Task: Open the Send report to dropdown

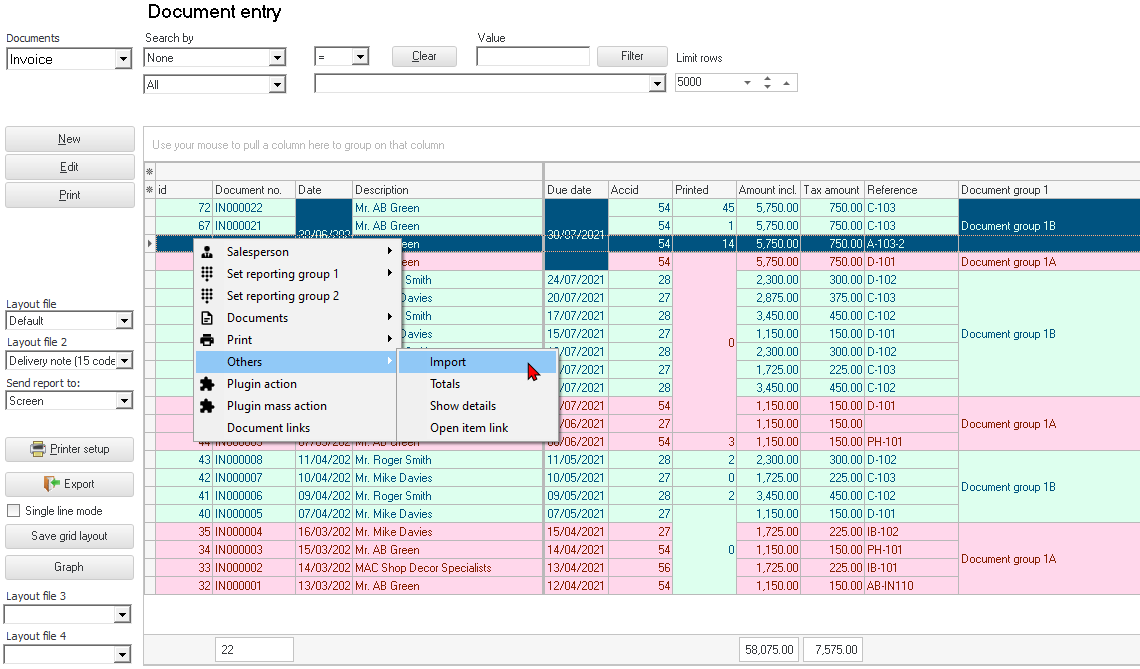Action: [124, 401]
